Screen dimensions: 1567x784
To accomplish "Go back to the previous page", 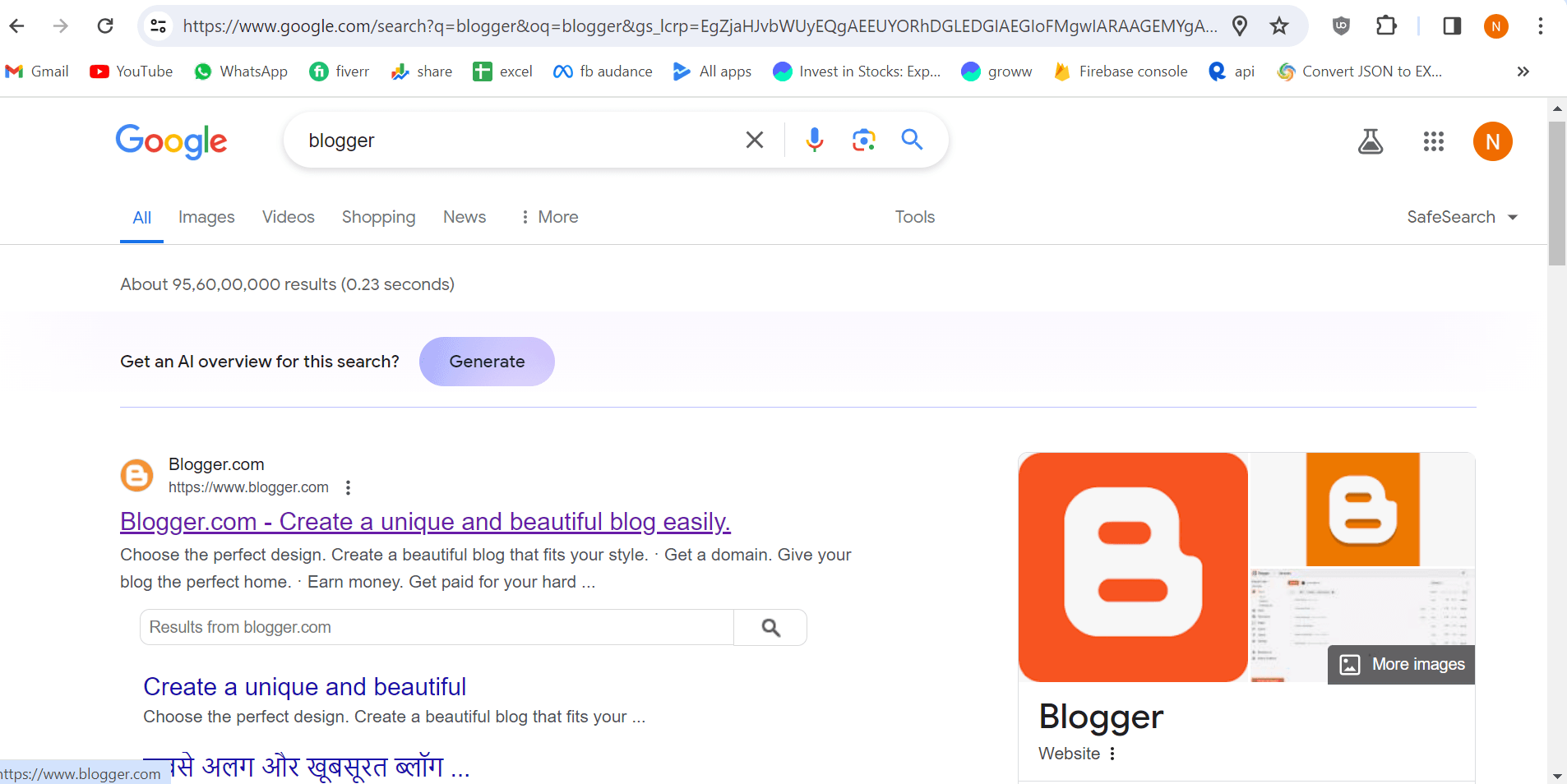I will (16, 26).
